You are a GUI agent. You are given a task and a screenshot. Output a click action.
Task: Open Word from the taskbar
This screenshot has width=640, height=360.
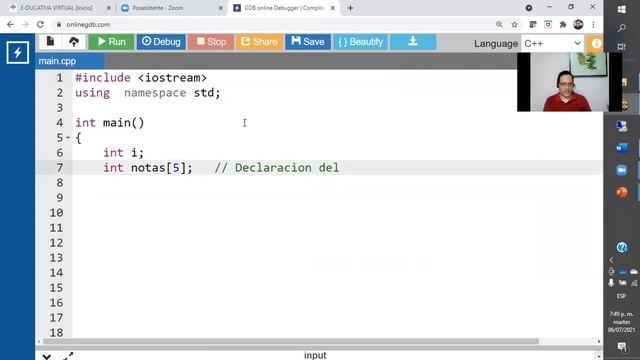tap(622, 148)
